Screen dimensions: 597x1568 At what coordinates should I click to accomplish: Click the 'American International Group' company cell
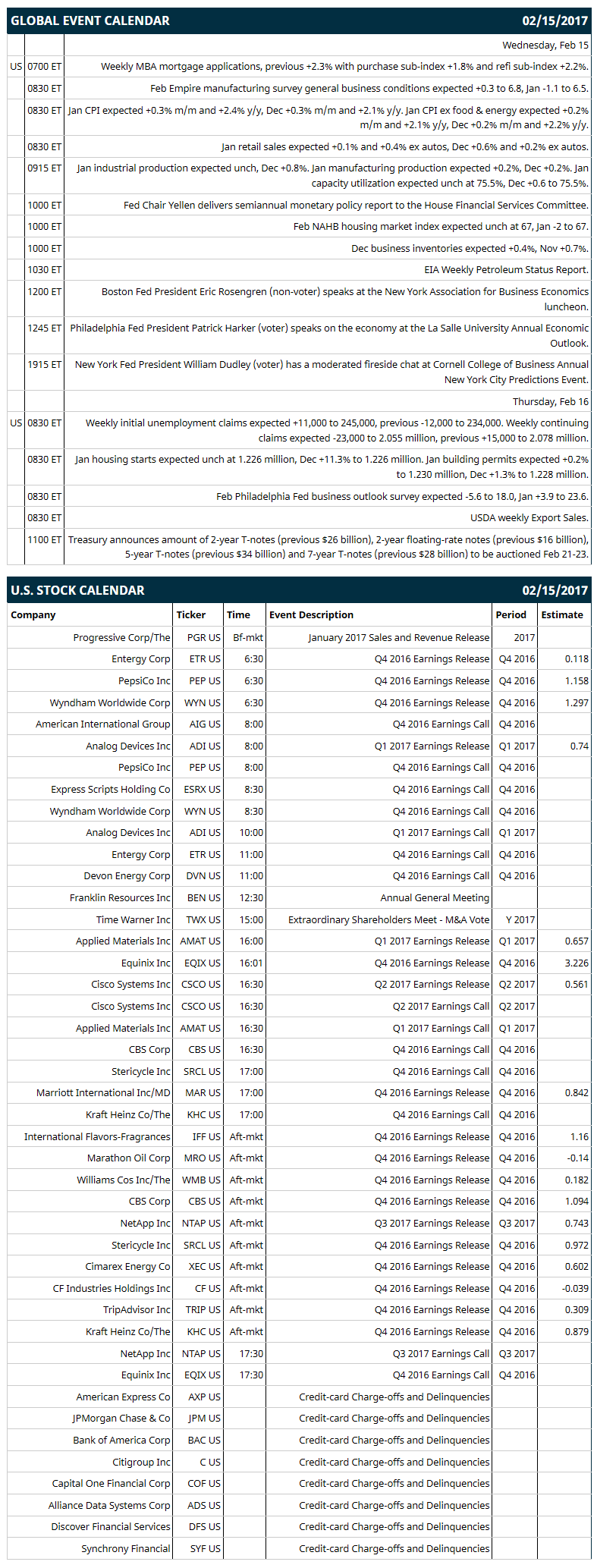point(102,724)
